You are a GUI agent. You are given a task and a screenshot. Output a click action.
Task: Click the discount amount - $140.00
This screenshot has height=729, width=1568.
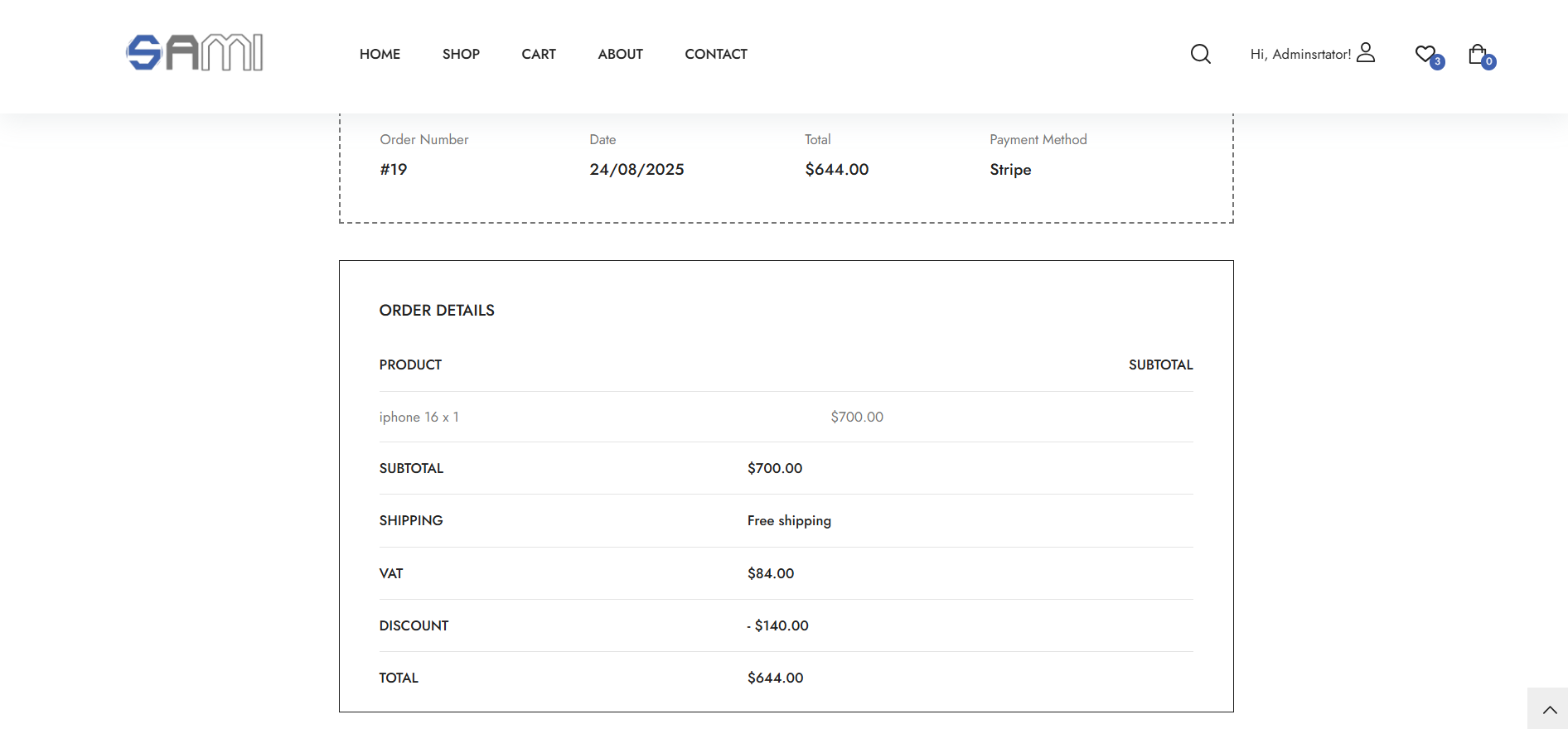pos(777,625)
